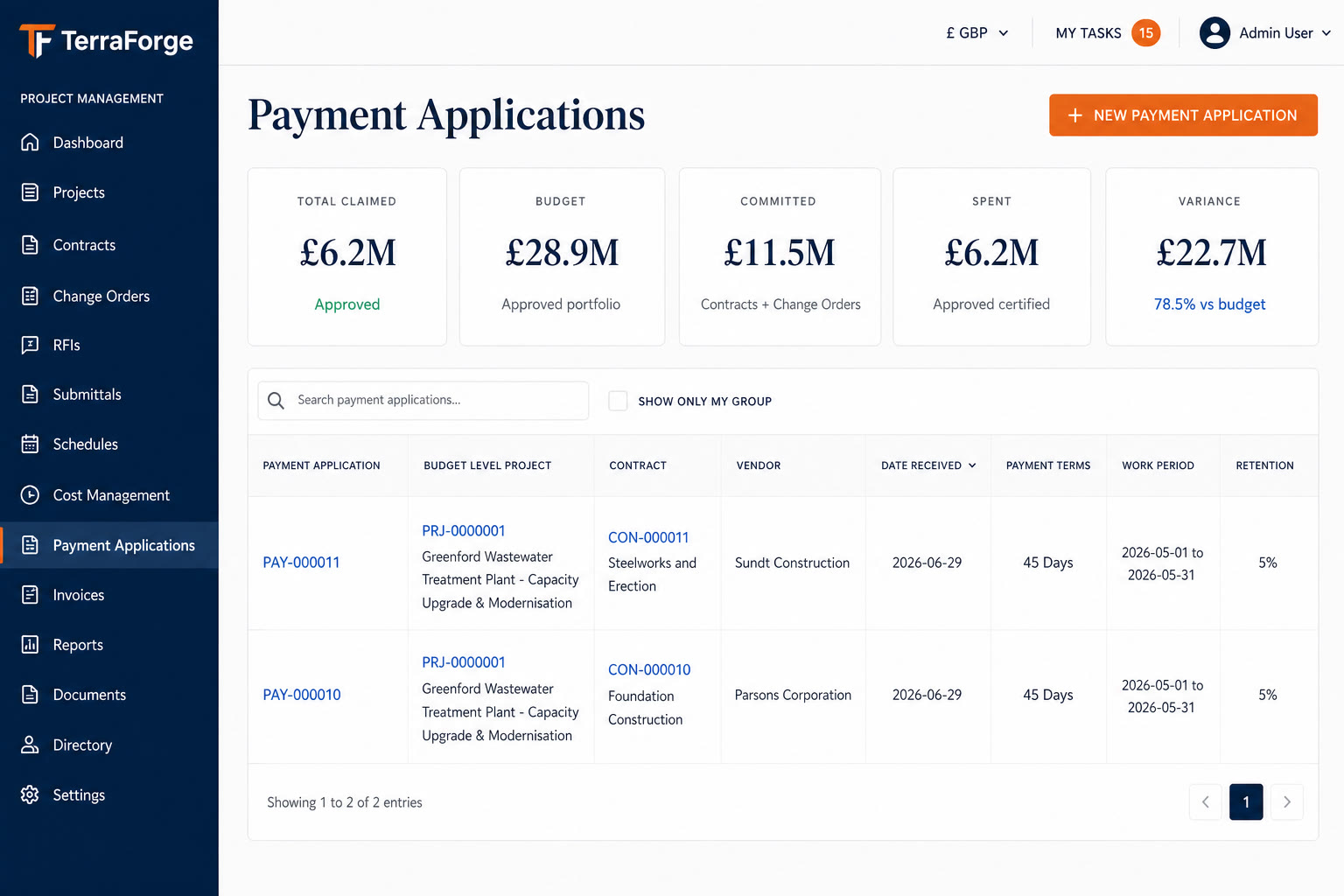Go to next page arrow
The width and height of the screenshot is (1344, 896).
1287,801
